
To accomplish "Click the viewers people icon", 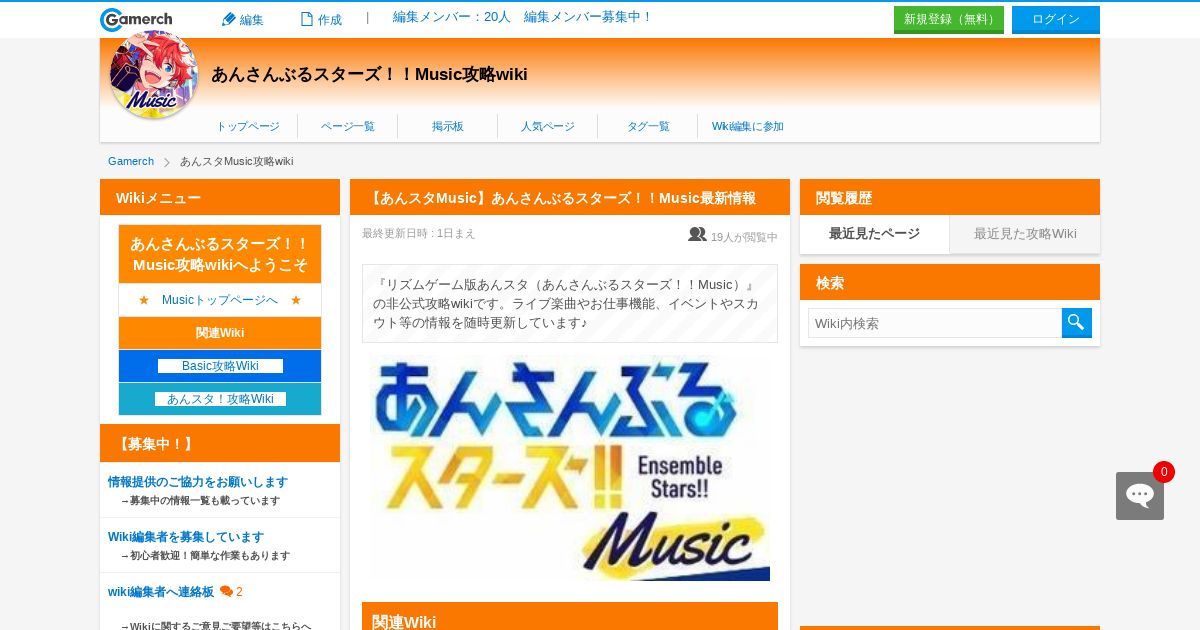I will pos(697,234).
